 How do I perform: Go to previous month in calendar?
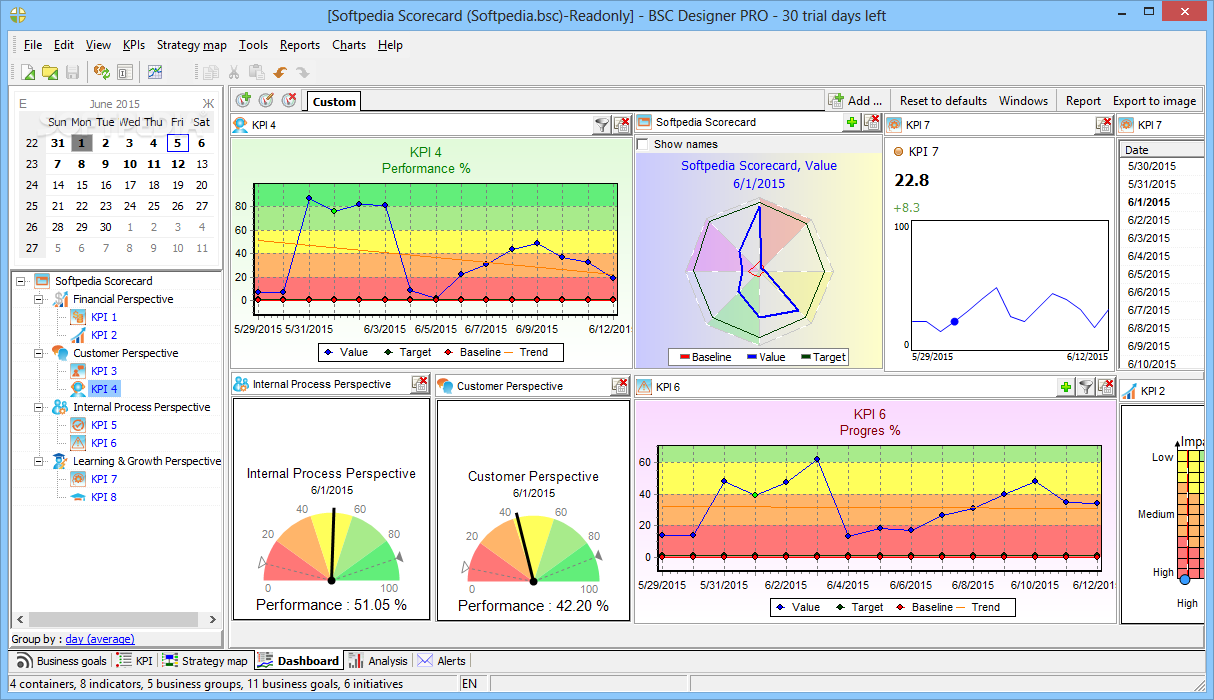click(23, 103)
